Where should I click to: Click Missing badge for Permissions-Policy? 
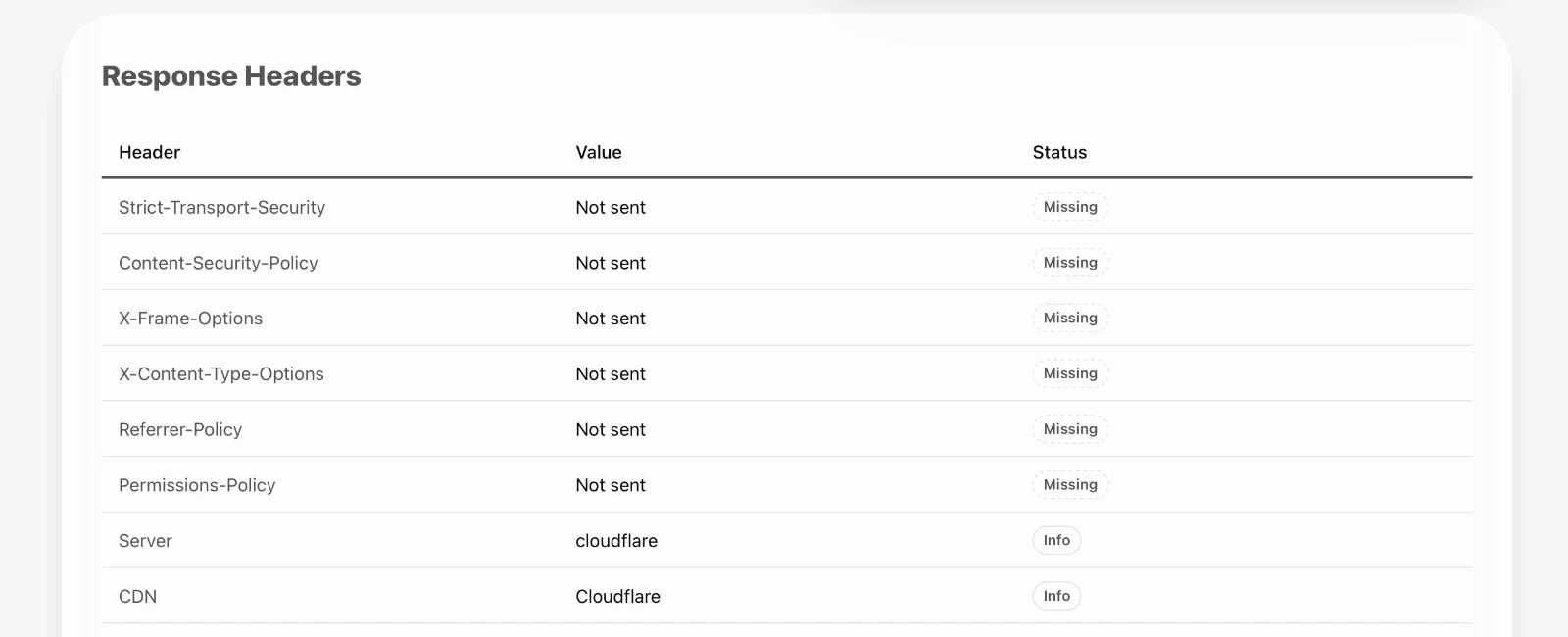[1070, 485]
